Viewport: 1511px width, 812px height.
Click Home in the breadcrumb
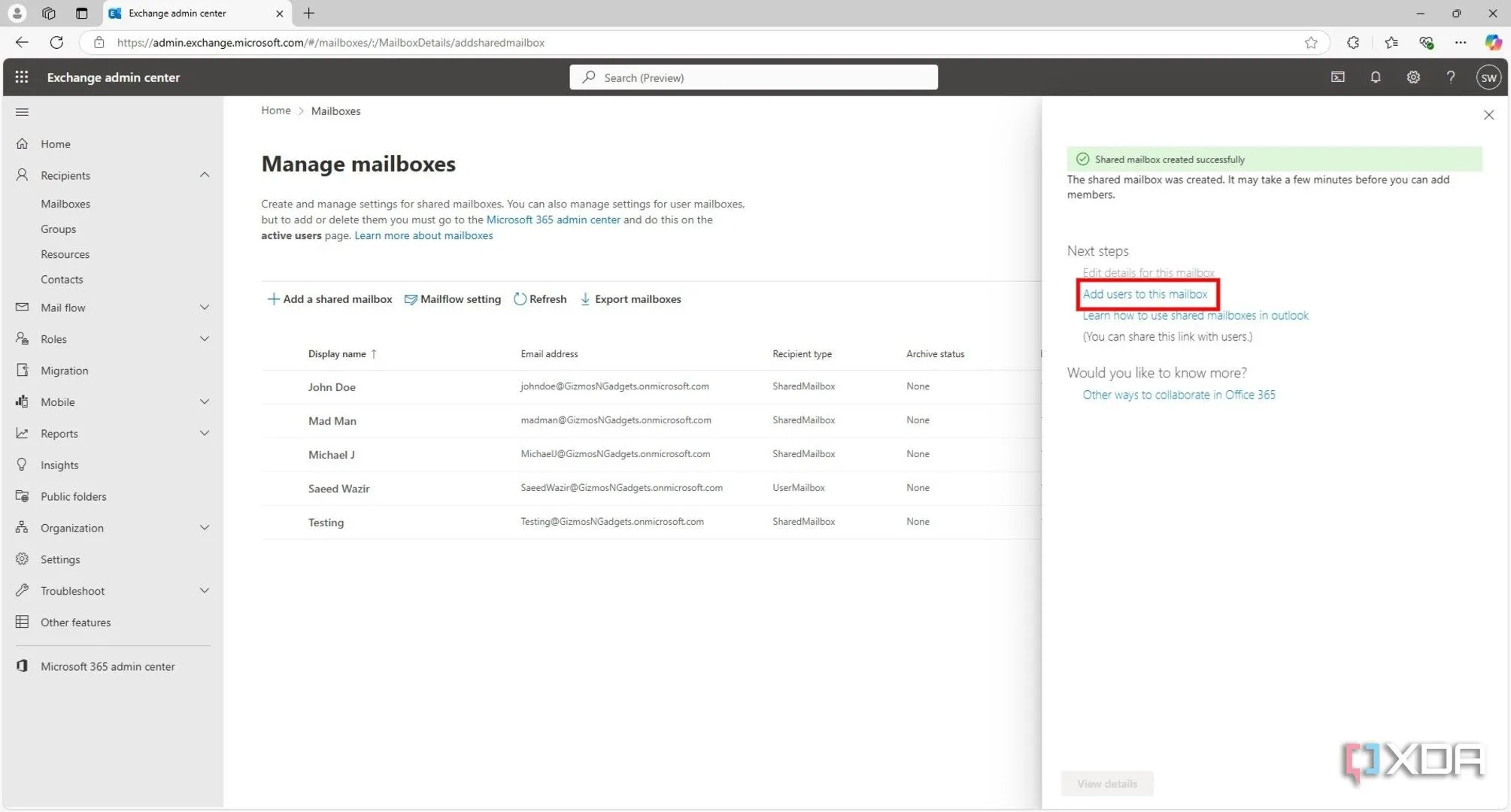pos(275,111)
